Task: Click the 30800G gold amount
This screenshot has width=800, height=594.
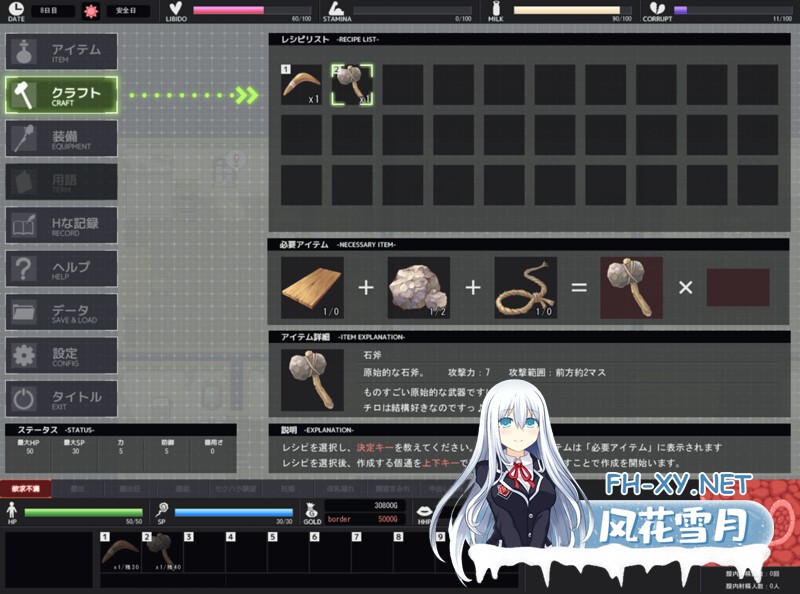Action: point(386,505)
